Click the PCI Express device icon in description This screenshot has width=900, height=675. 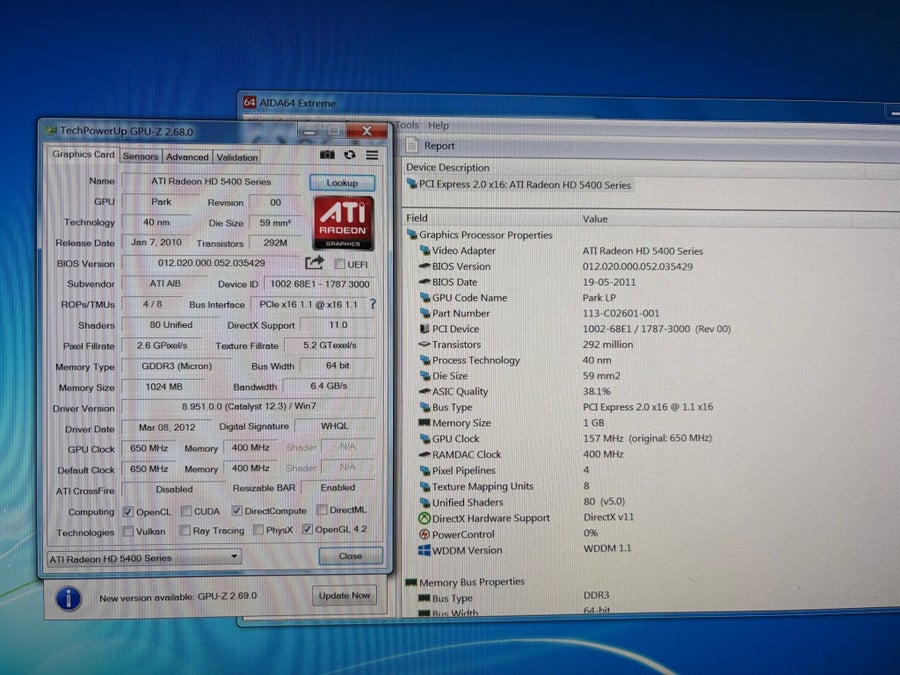[412, 184]
